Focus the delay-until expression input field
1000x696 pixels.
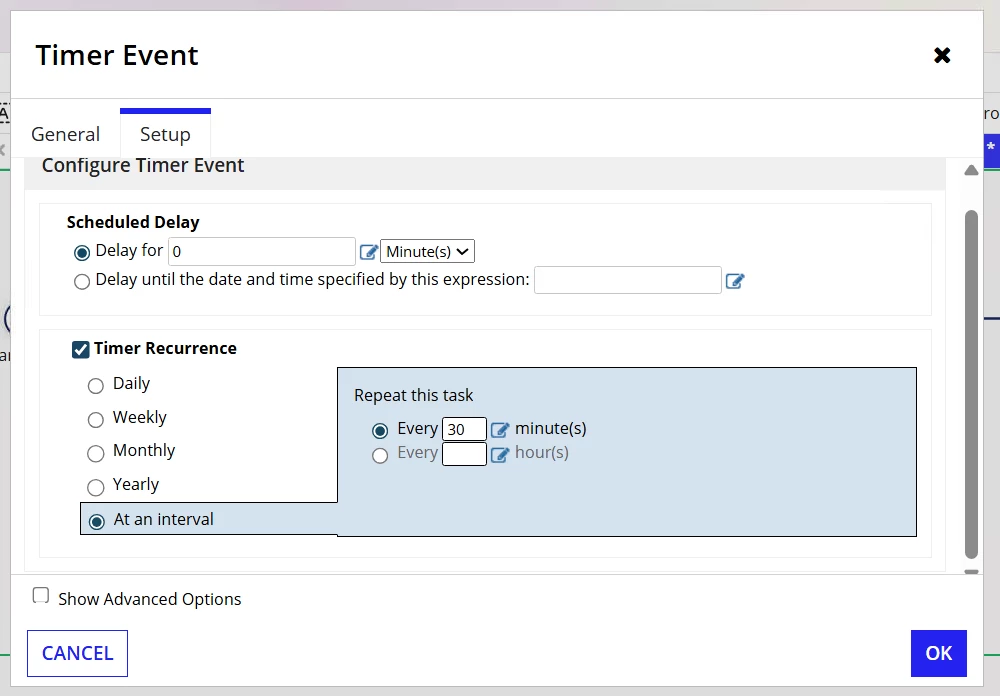[628, 280]
